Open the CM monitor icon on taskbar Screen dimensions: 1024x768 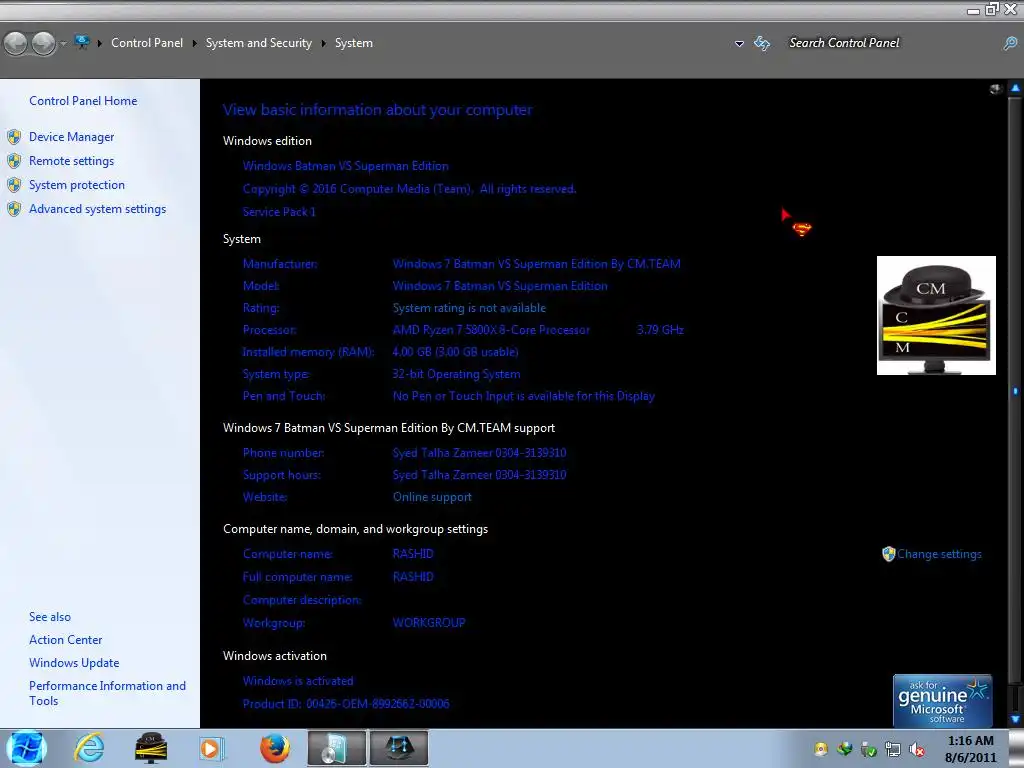pyautogui.click(x=151, y=748)
